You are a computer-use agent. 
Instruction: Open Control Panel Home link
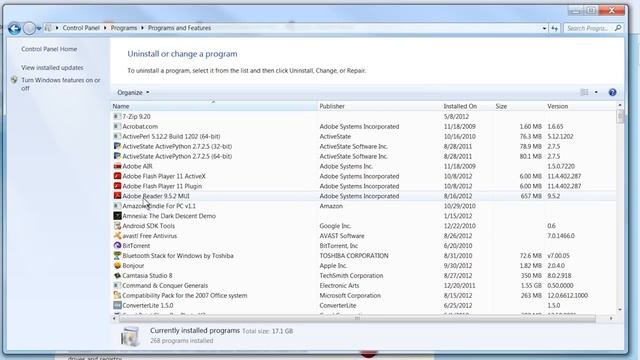coord(49,49)
